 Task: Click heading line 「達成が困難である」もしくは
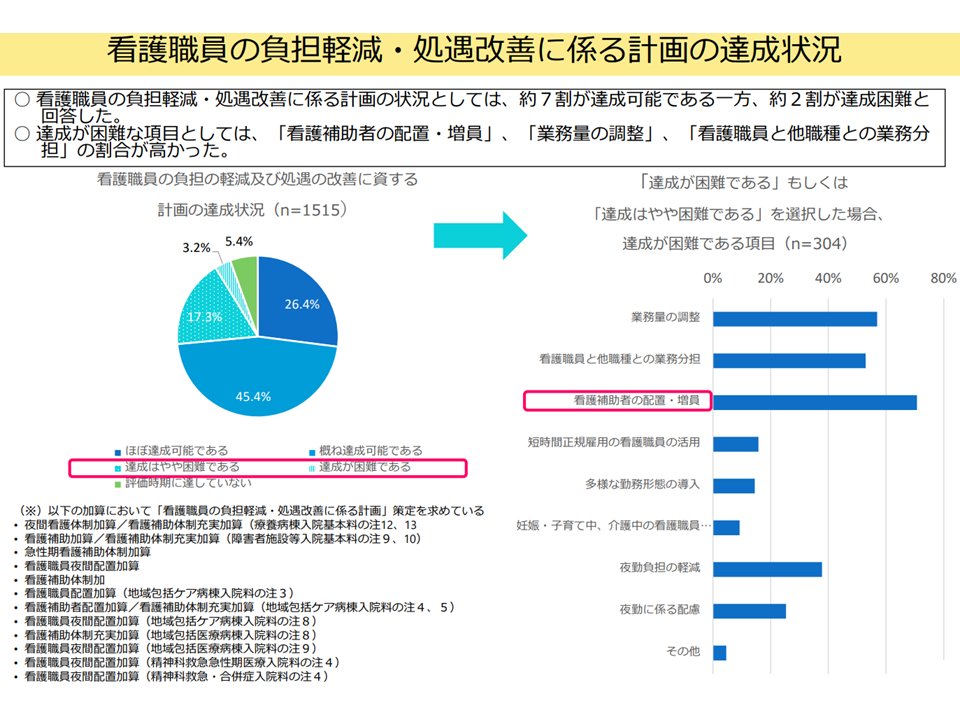pos(743,182)
